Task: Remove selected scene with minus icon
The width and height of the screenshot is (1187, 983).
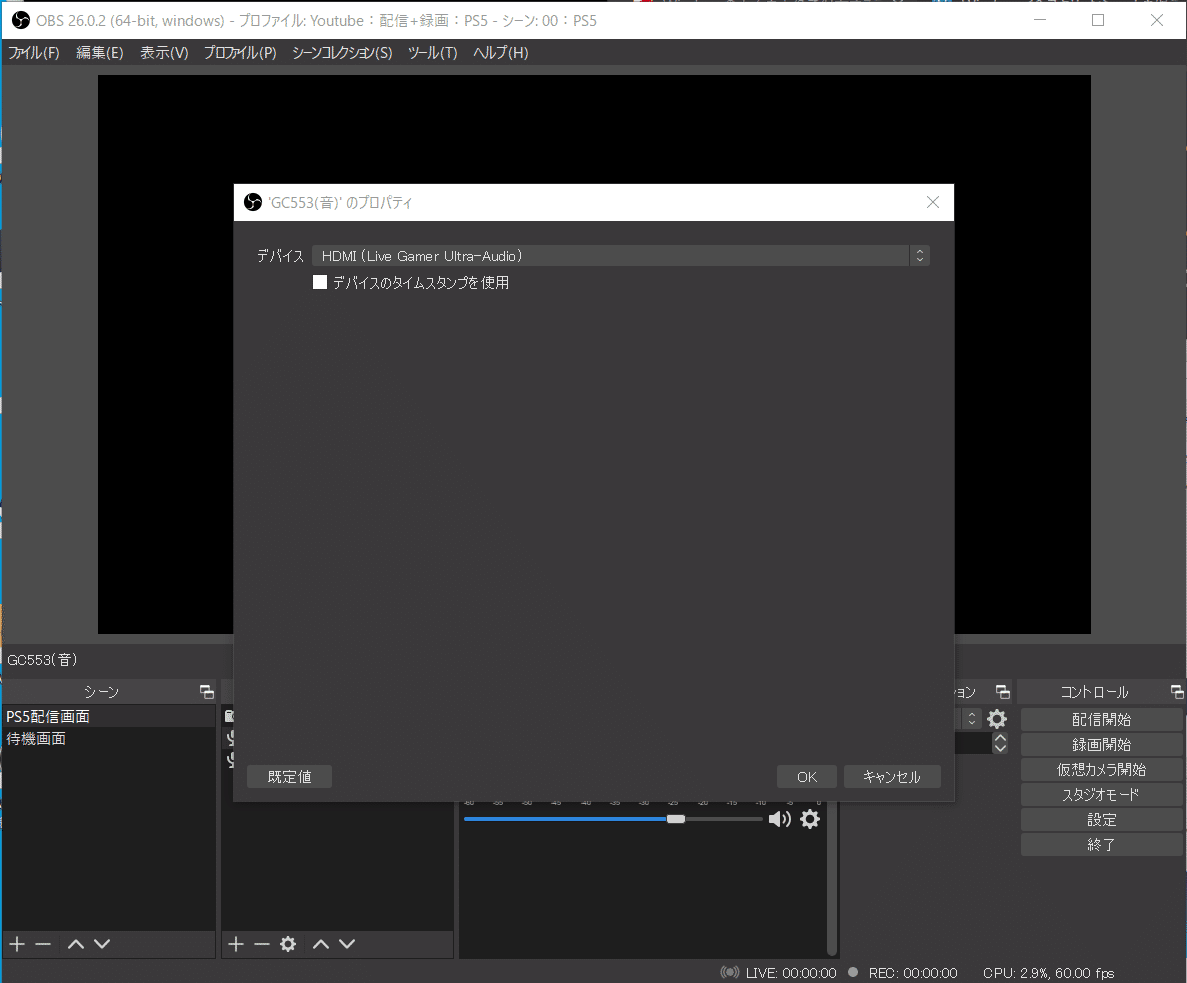Action: point(43,944)
